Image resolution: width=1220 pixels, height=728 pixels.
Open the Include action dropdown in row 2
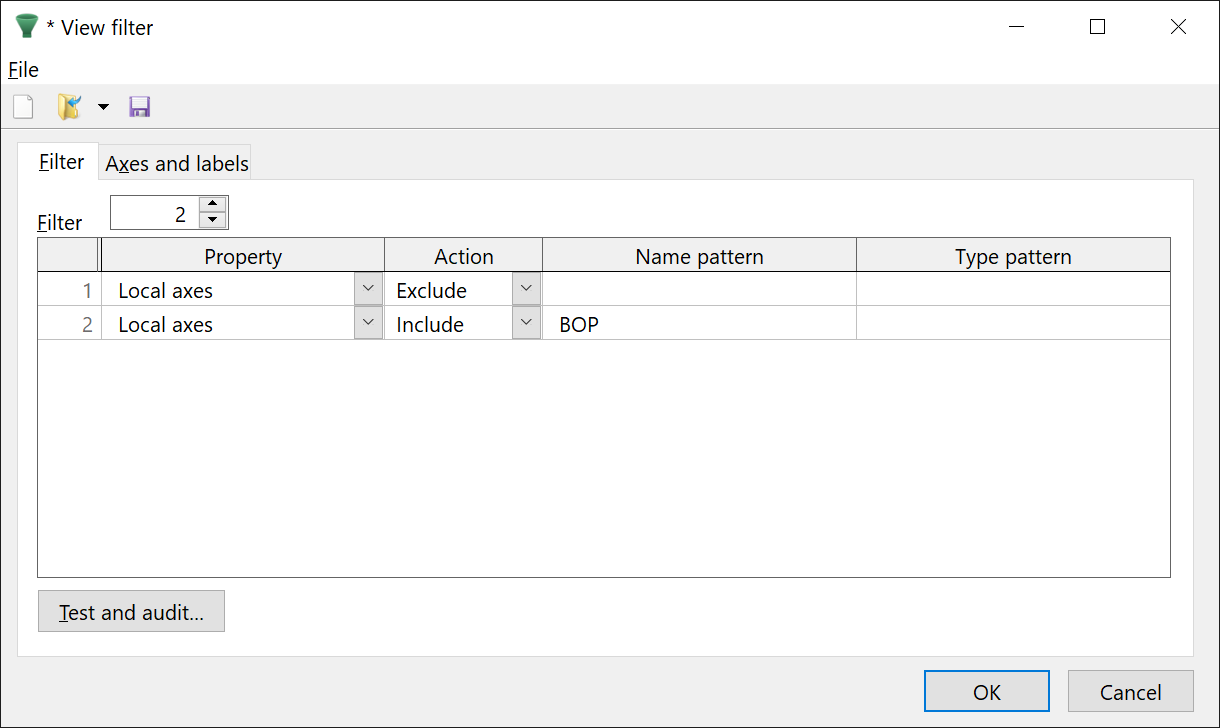click(x=526, y=324)
